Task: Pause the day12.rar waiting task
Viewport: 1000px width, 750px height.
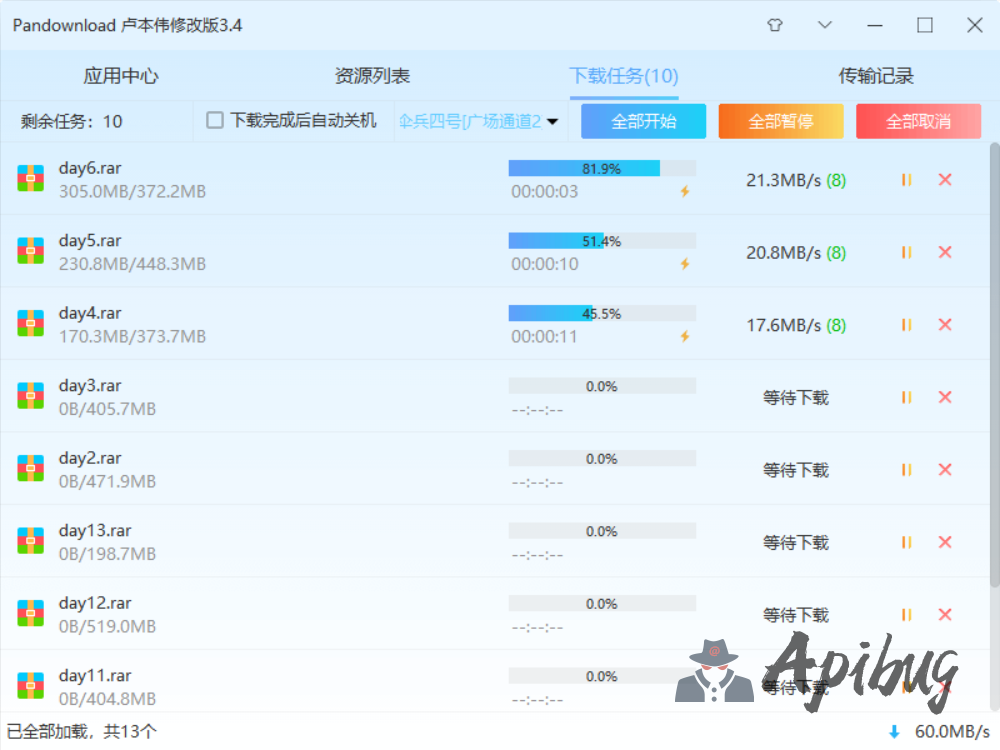Action: tap(906, 614)
